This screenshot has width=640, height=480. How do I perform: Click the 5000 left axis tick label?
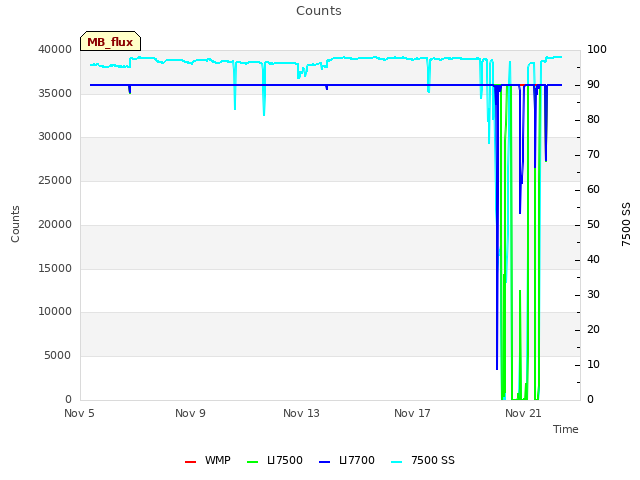pos(58,356)
